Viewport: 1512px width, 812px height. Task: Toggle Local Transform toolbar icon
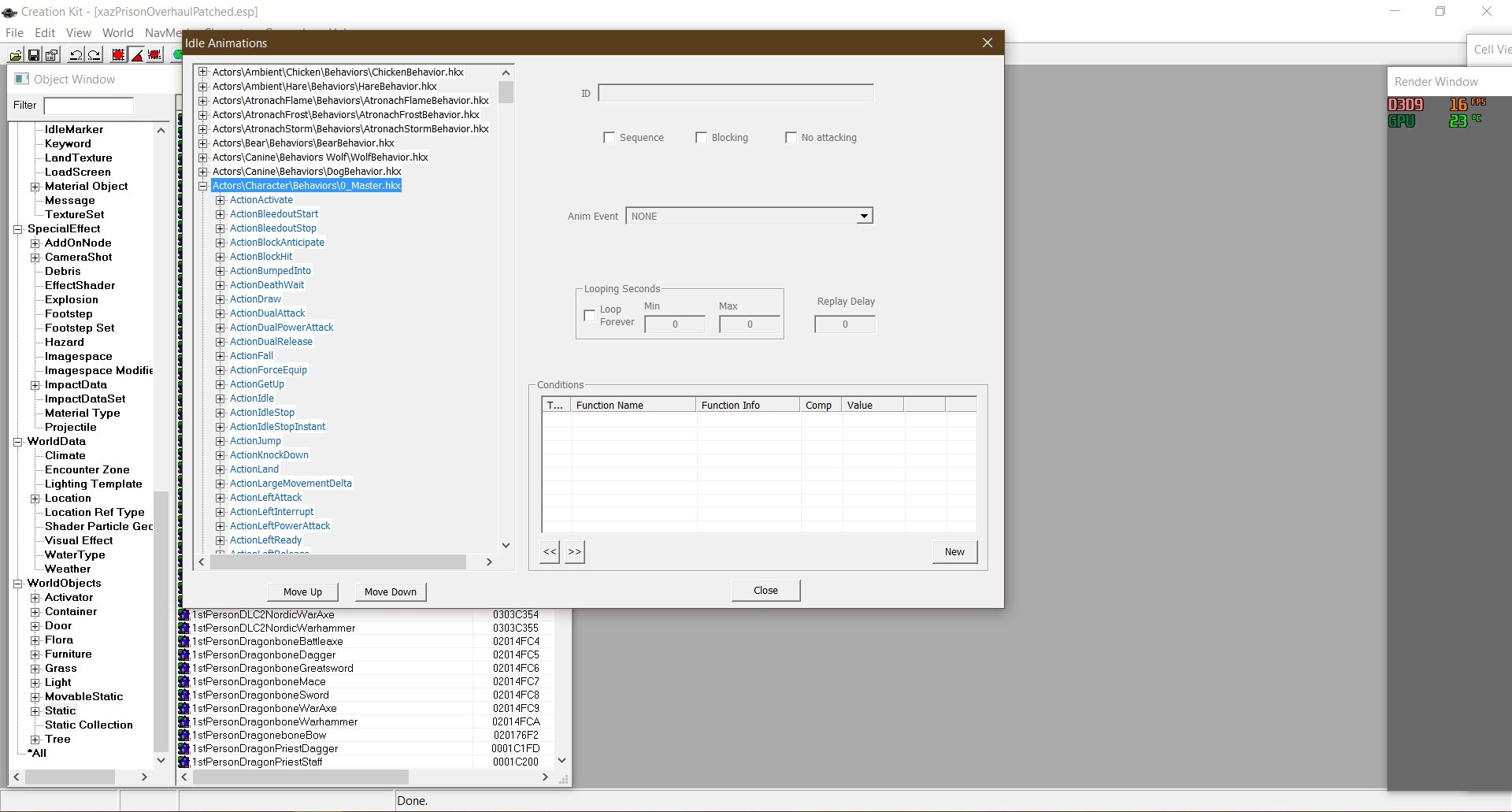pos(155,54)
